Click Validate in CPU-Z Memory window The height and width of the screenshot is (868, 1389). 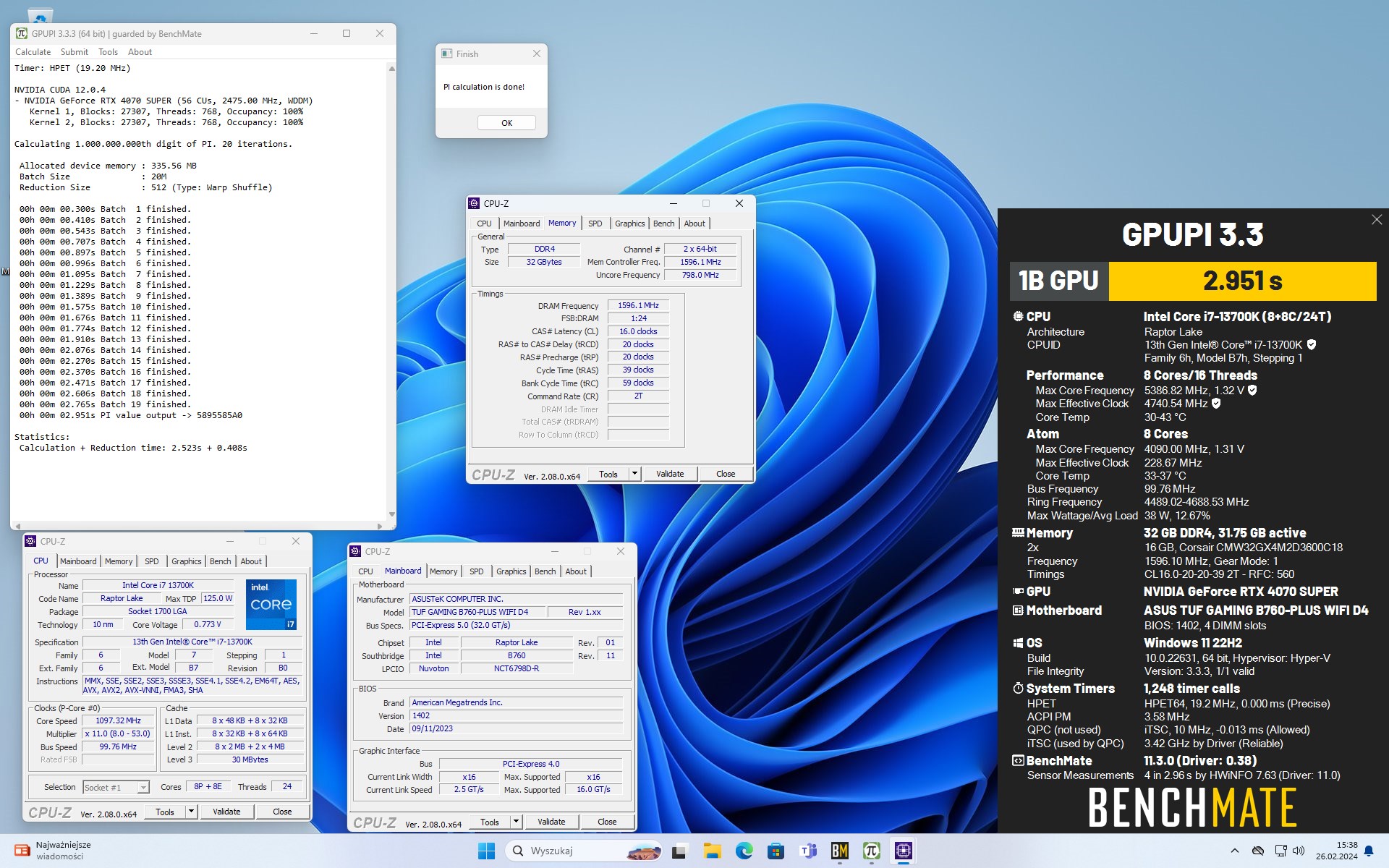pos(670,474)
